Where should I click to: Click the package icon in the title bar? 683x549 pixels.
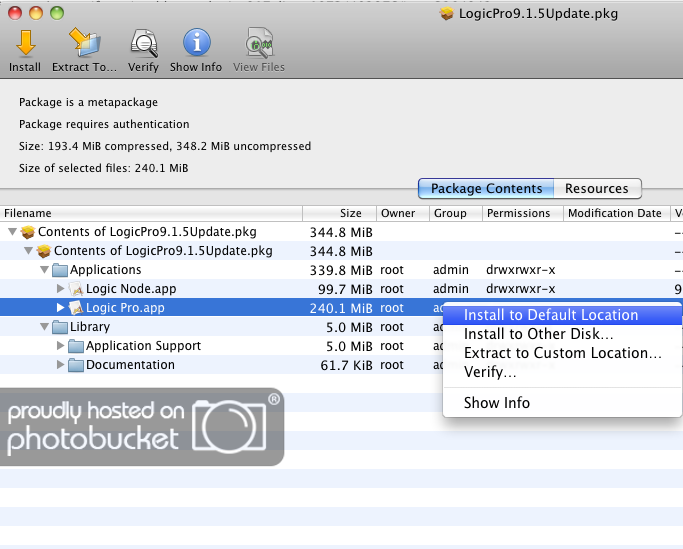coord(447,14)
